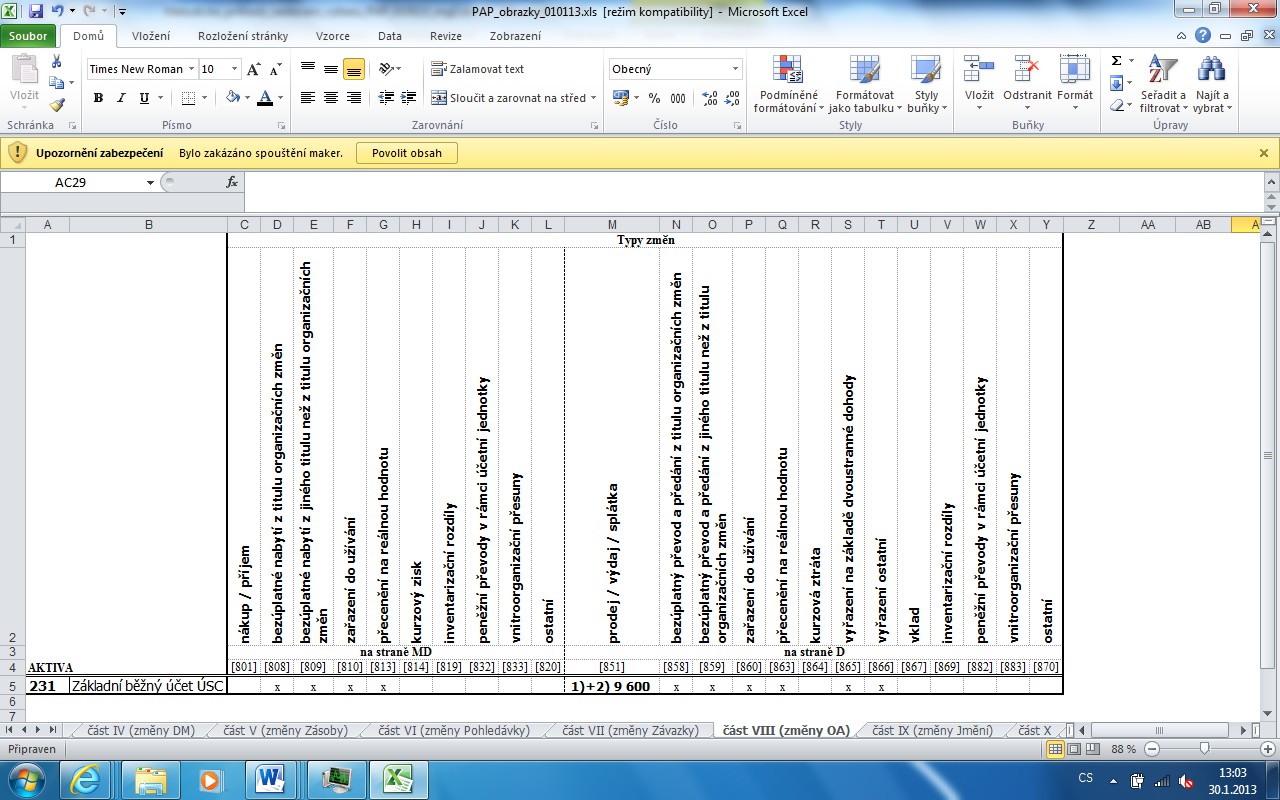Open Styly buňky gallery
This screenshot has width=1280, height=800.
pos(926,84)
